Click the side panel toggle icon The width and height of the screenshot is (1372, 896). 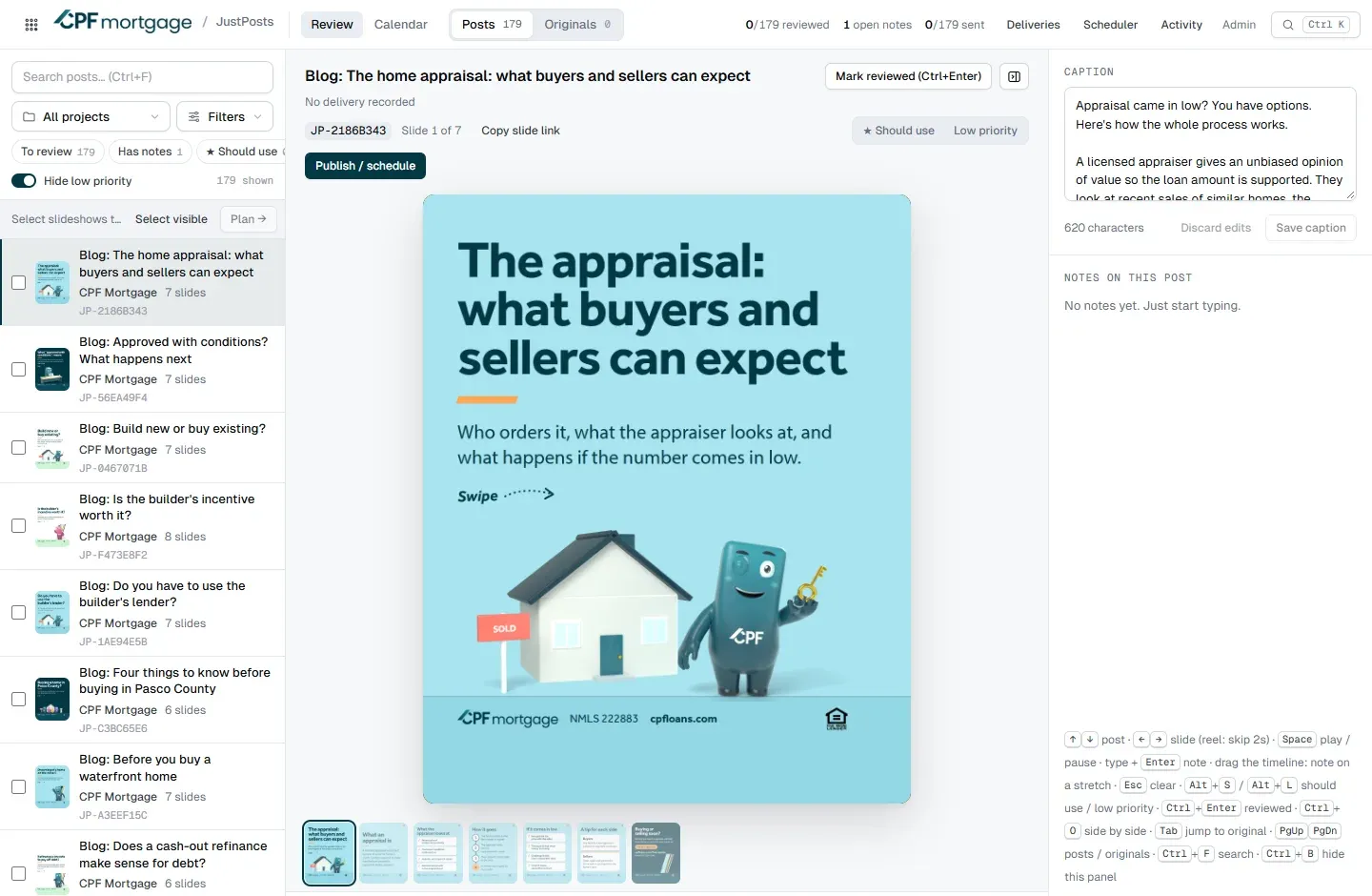[x=1015, y=76]
